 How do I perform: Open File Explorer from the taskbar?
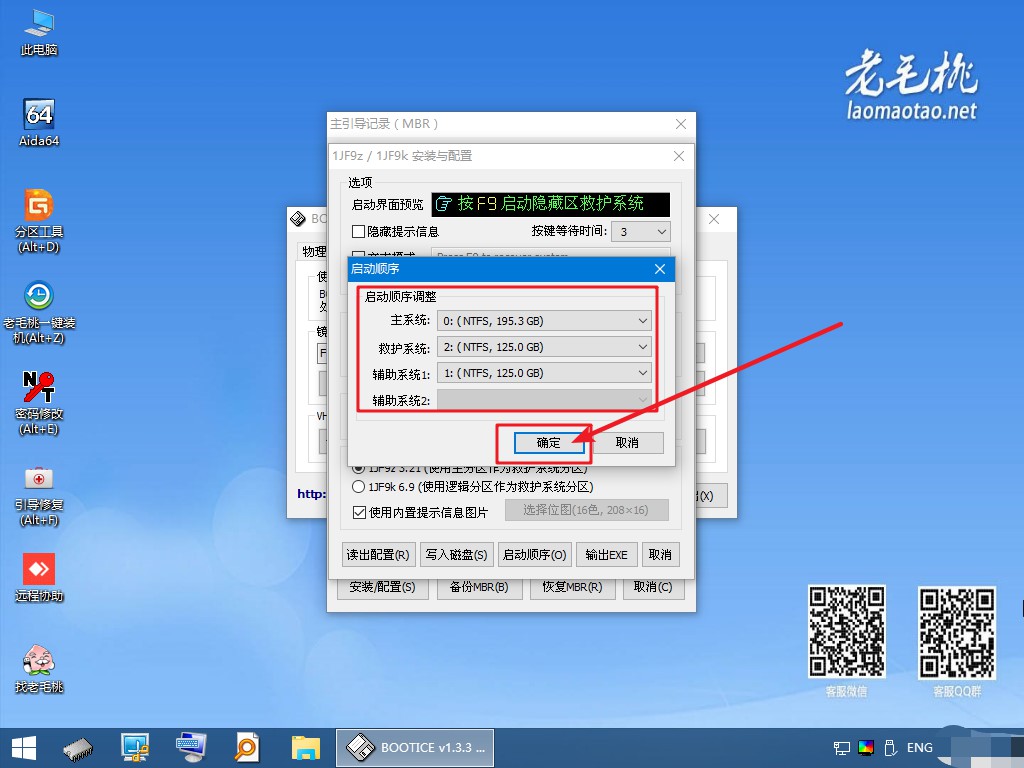coord(305,748)
